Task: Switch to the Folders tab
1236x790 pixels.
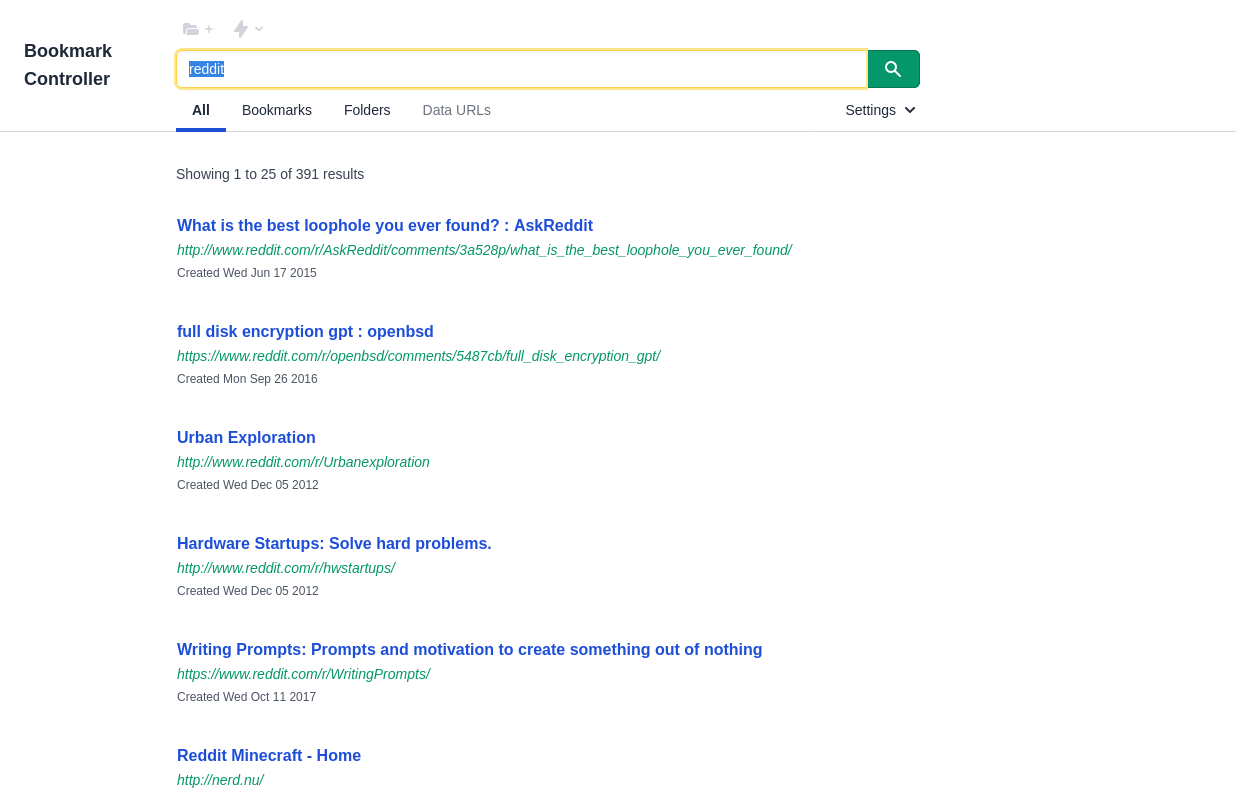Action: point(367,110)
